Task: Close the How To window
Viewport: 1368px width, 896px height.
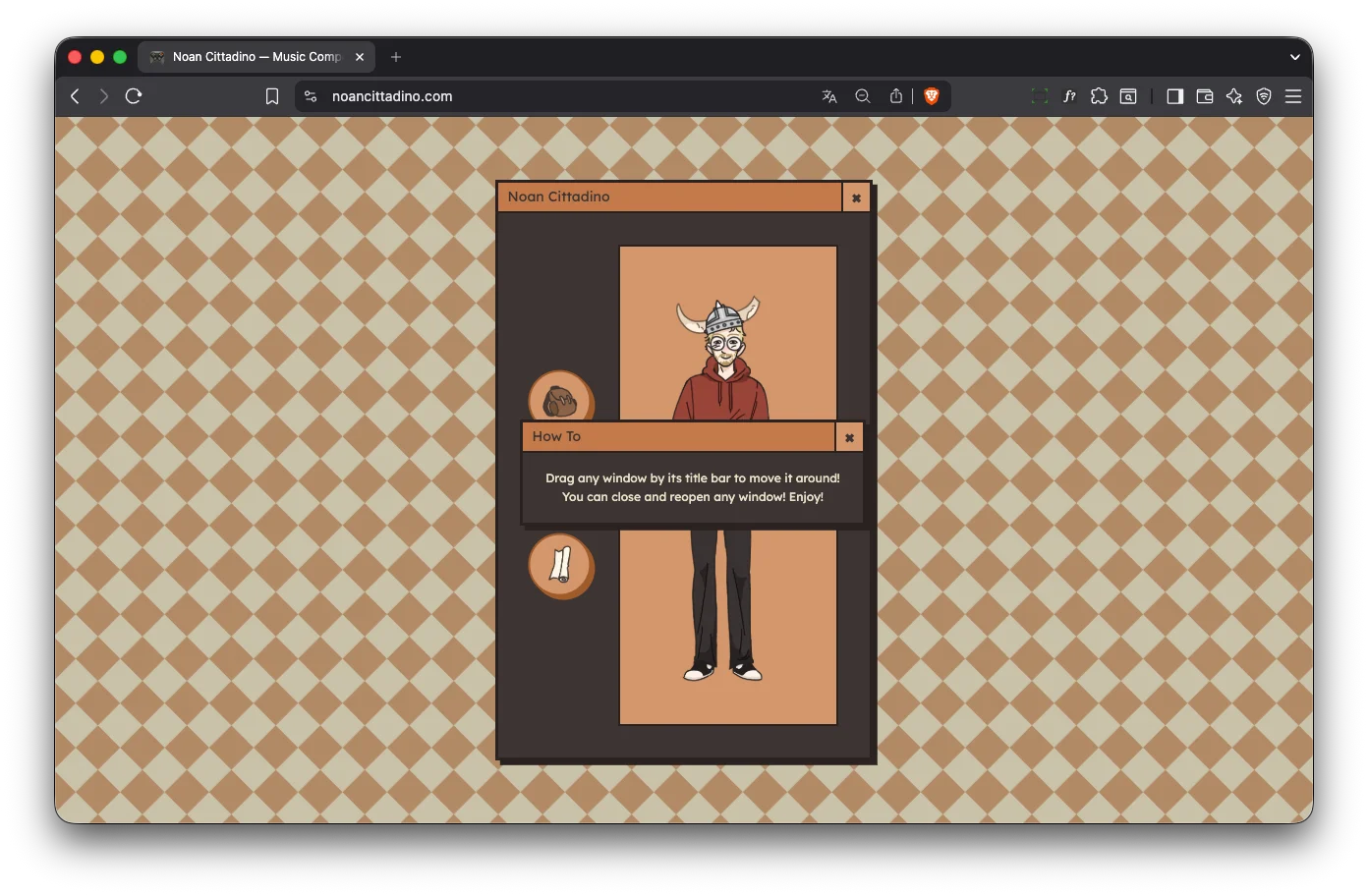Action: pos(849,437)
